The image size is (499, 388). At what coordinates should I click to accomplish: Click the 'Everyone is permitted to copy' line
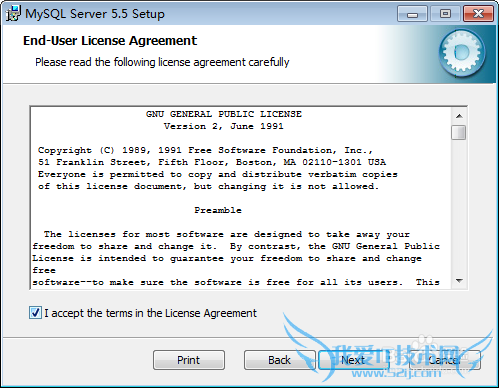218,174
